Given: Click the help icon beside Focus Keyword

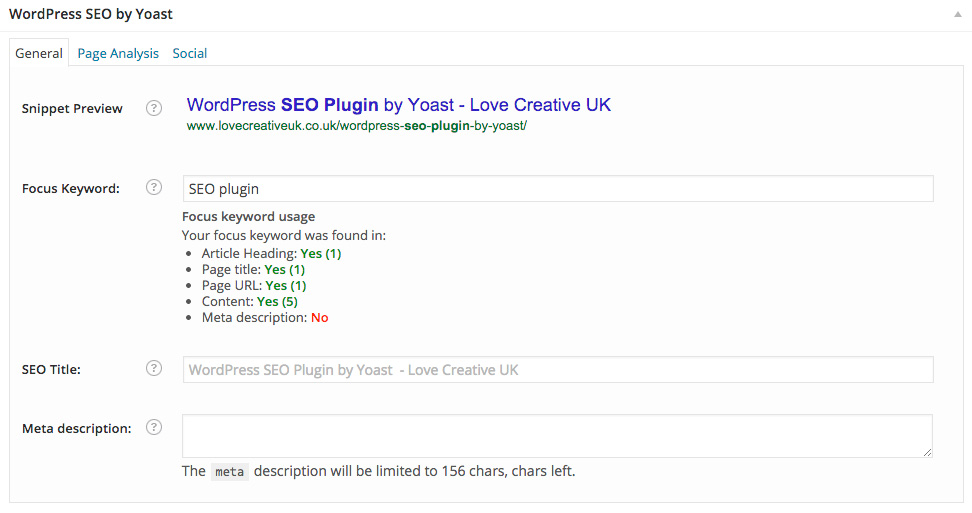Looking at the screenshot, I should tap(154, 187).
